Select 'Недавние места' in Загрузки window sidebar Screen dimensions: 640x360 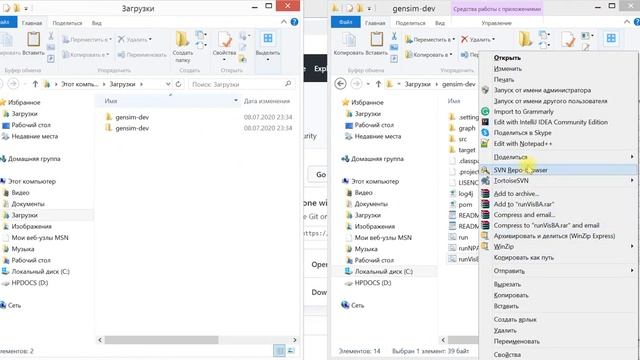(x=34, y=136)
